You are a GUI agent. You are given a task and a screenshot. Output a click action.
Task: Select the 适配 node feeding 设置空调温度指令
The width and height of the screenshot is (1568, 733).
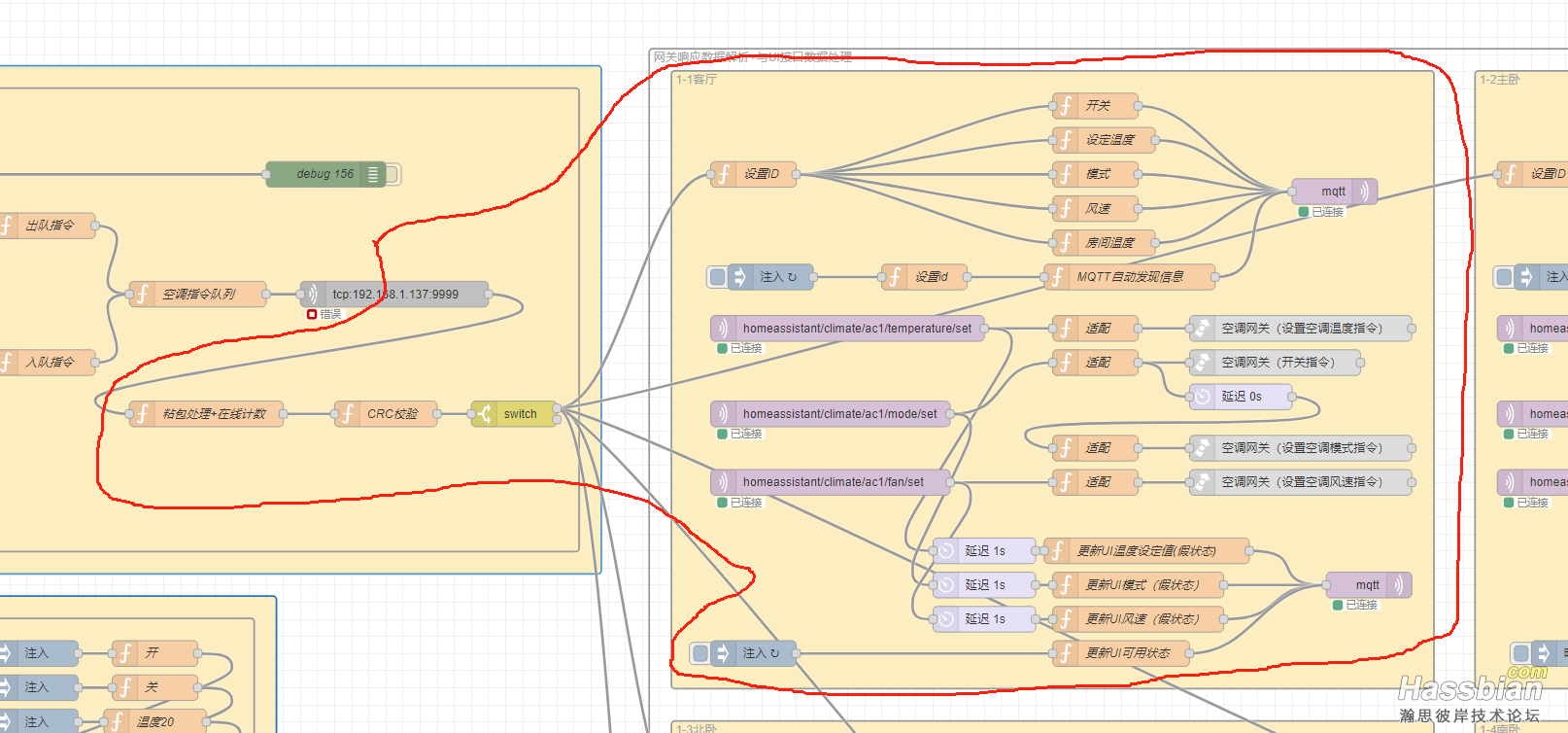pos(1096,329)
